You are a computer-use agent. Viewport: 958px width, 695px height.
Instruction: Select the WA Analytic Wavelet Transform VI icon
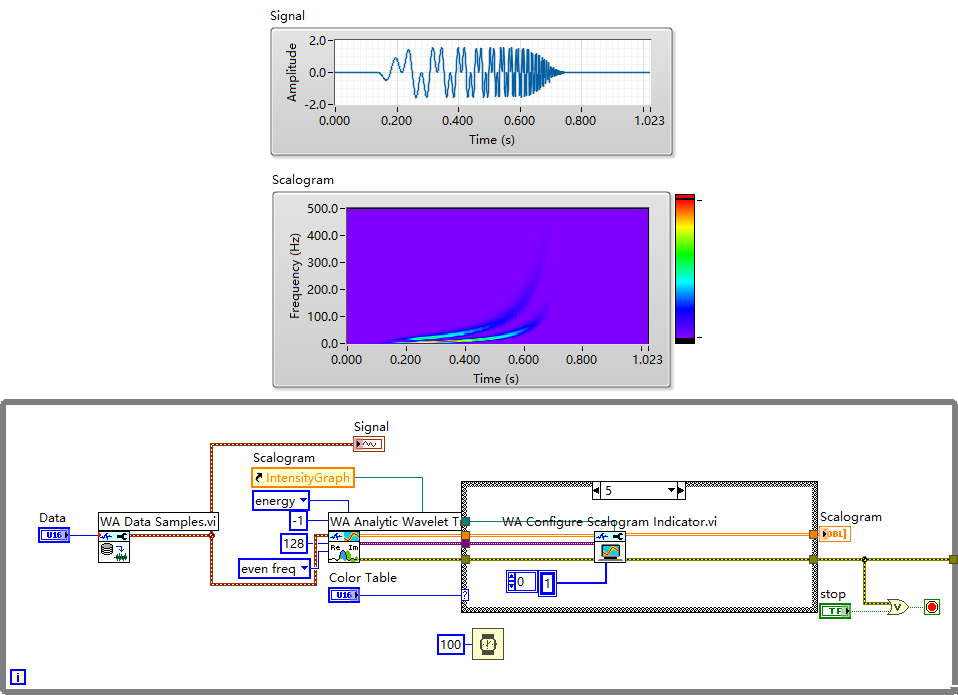(344, 547)
